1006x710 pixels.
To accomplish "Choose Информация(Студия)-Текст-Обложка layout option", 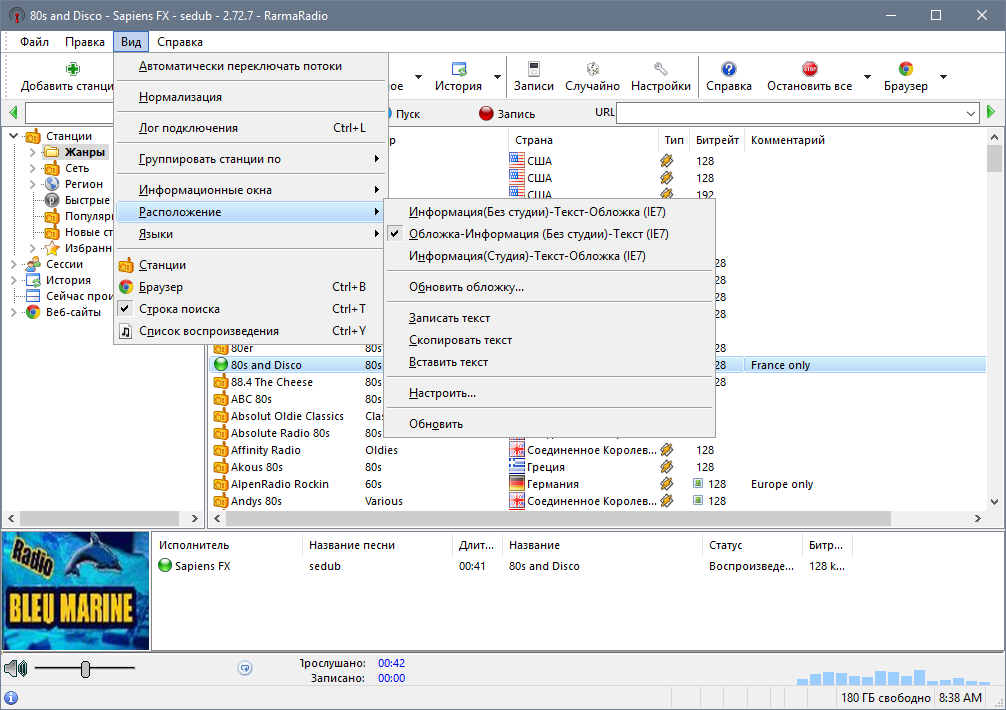I will tap(527, 256).
